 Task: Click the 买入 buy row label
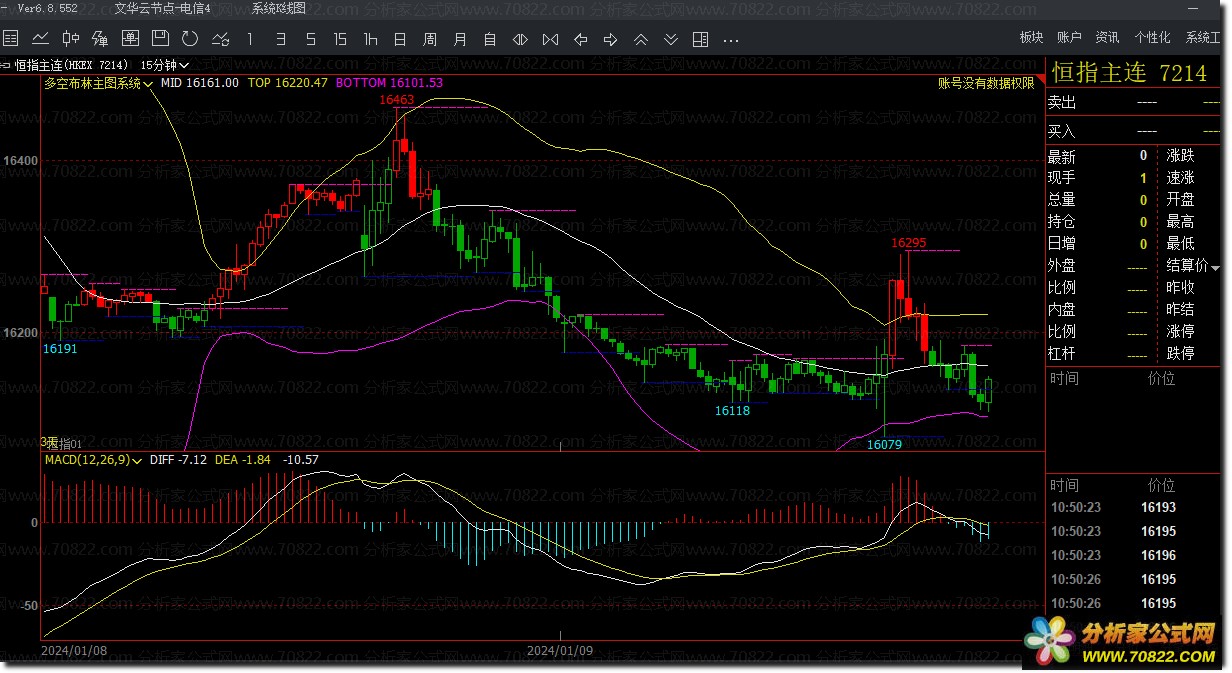(1062, 131)
